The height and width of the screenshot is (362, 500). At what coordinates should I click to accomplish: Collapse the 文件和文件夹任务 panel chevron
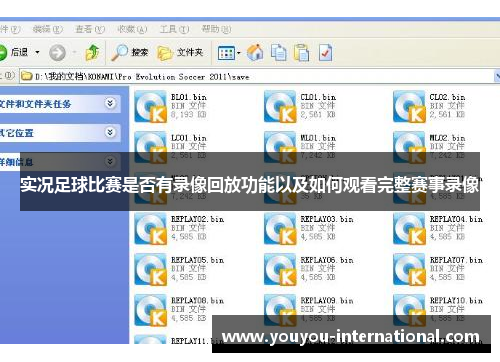[110, 103]
